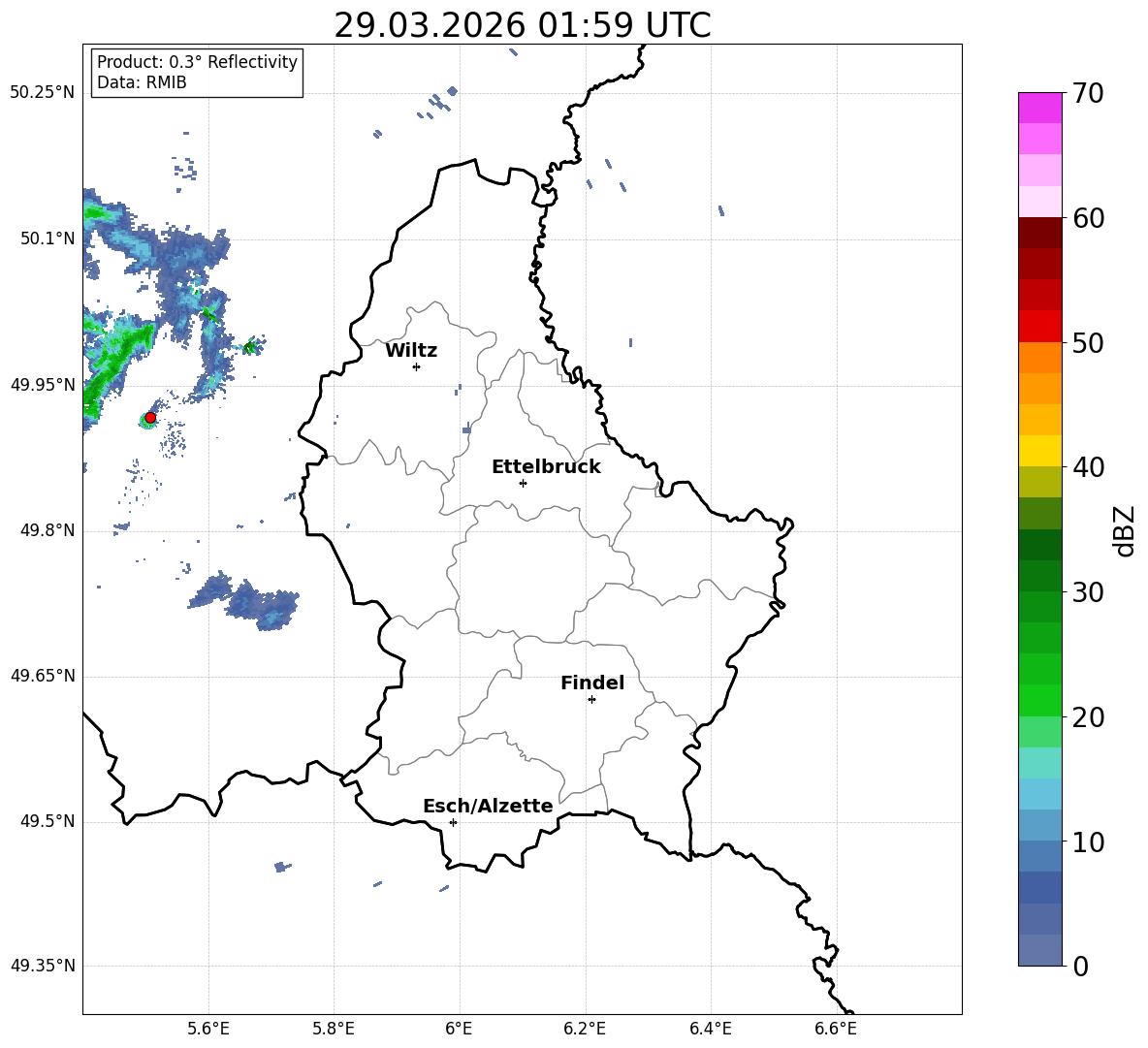
Task: Click the 50.1°N latitude label
Action: pyautogui.click(x=48, y=238)
